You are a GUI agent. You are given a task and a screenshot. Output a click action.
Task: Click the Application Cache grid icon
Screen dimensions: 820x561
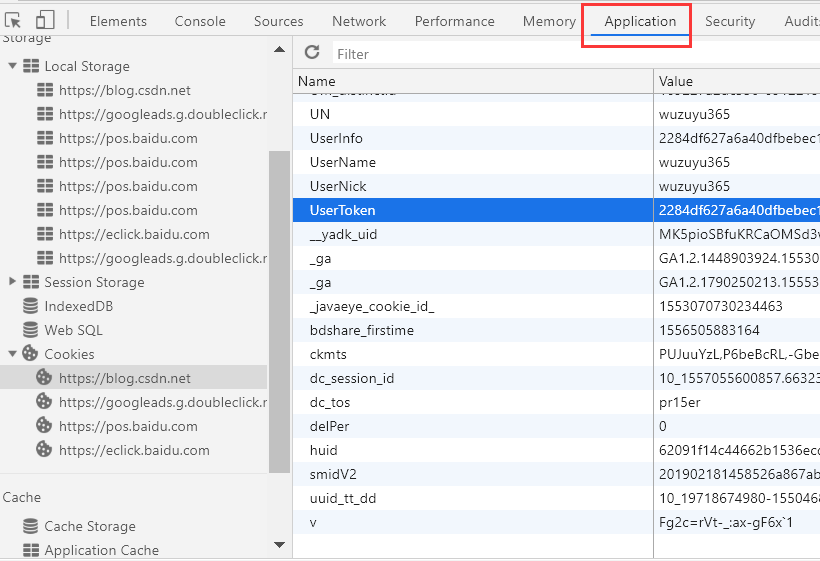point(31,550)
